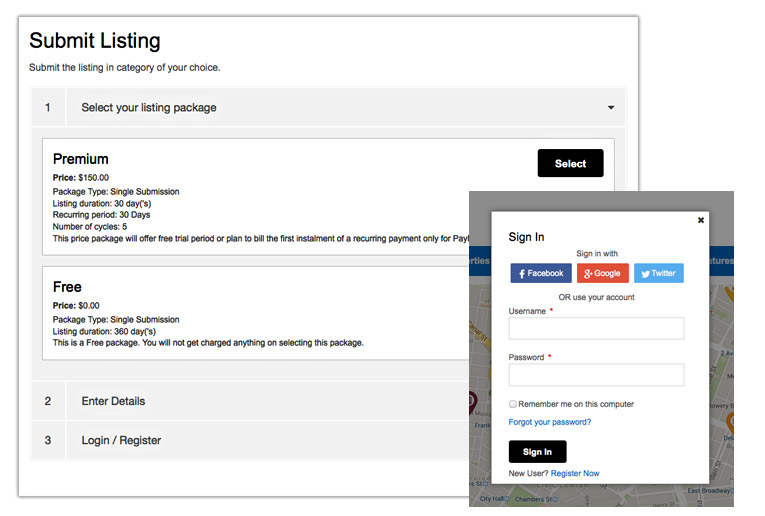Click step number 1 box
The width and height of the screenshot is (765, 516).
[48, 107]
